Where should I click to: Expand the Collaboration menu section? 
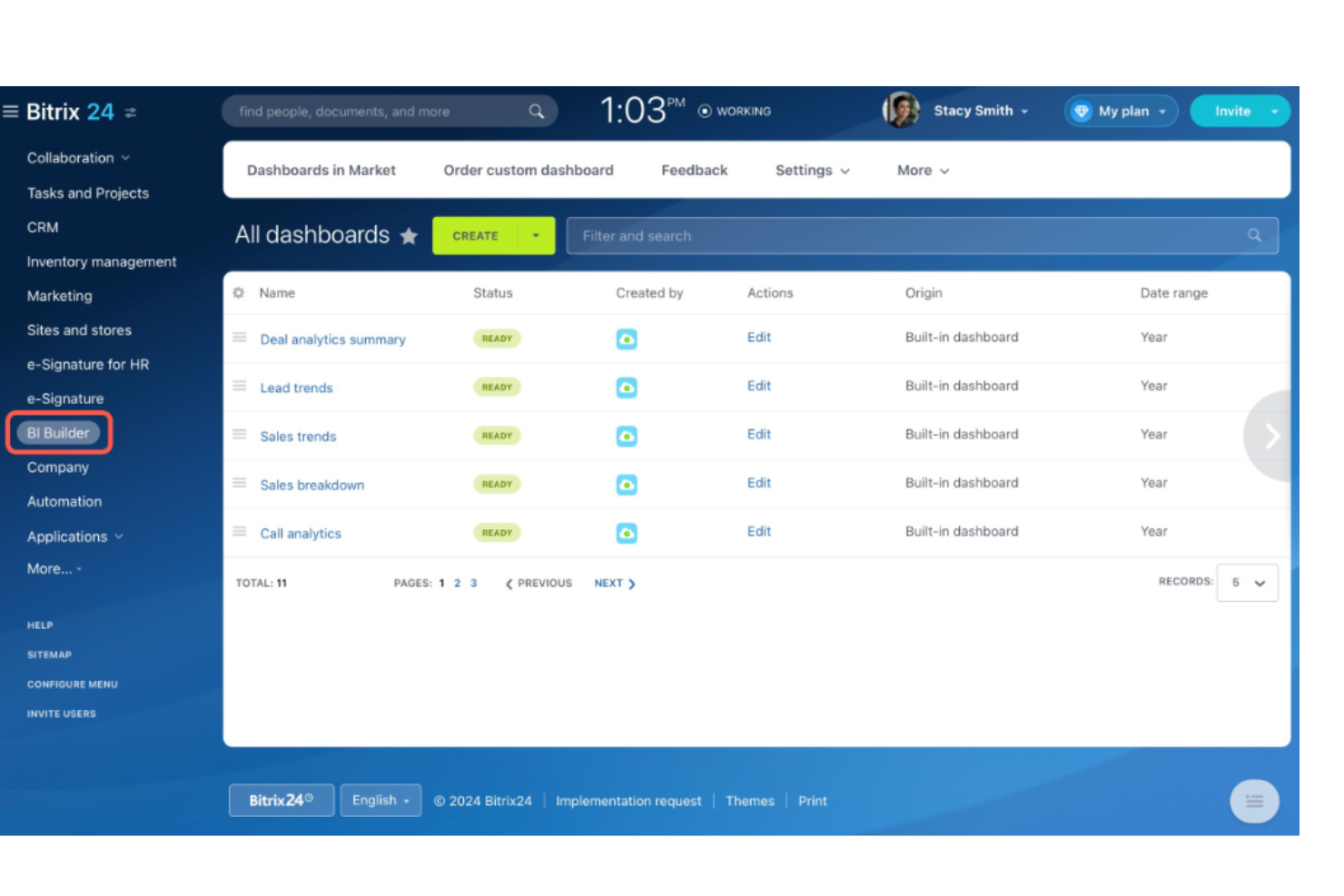click(78, 158)
